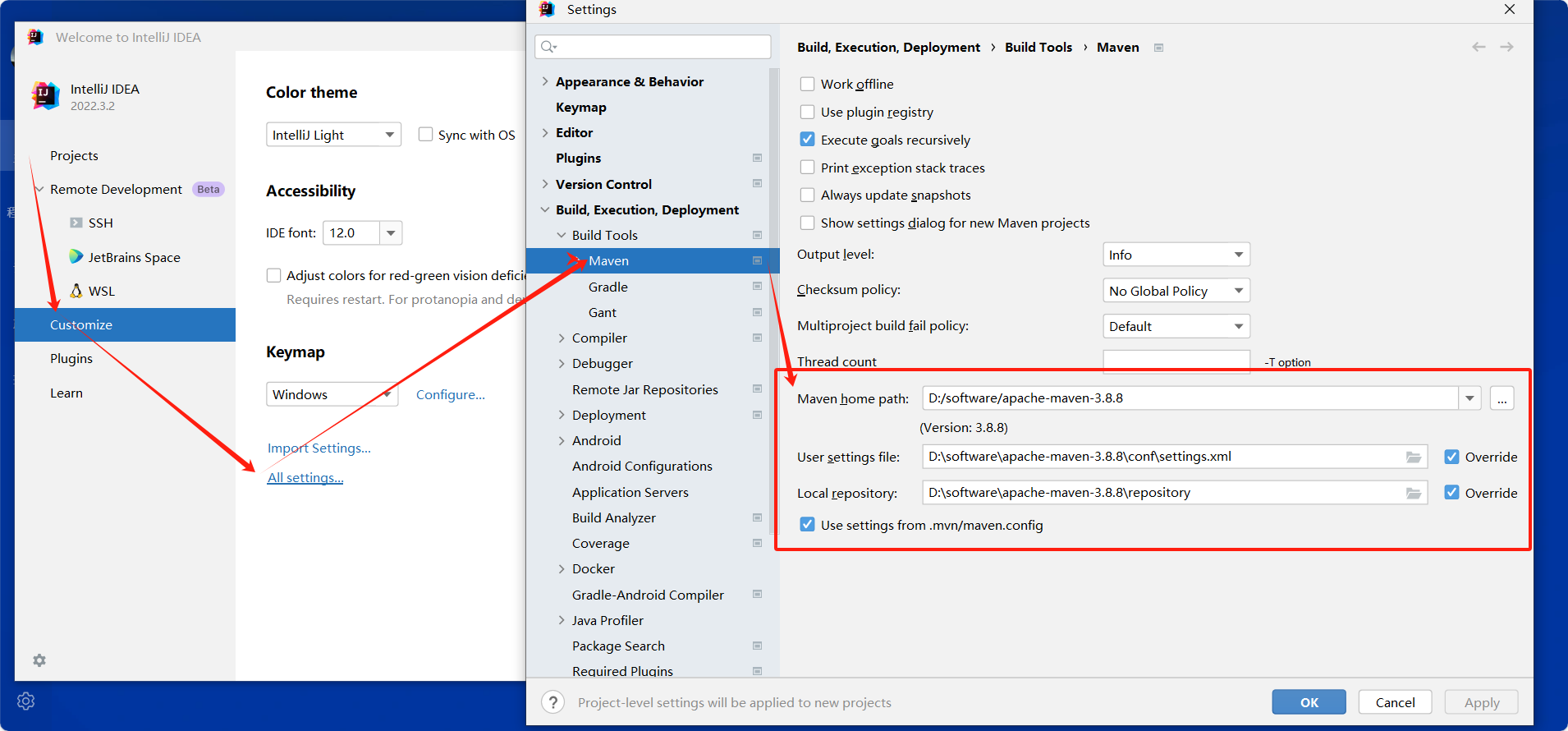Open the All settings... link
This screenshot has height=731, width=1568.
(x=305, y=477)
